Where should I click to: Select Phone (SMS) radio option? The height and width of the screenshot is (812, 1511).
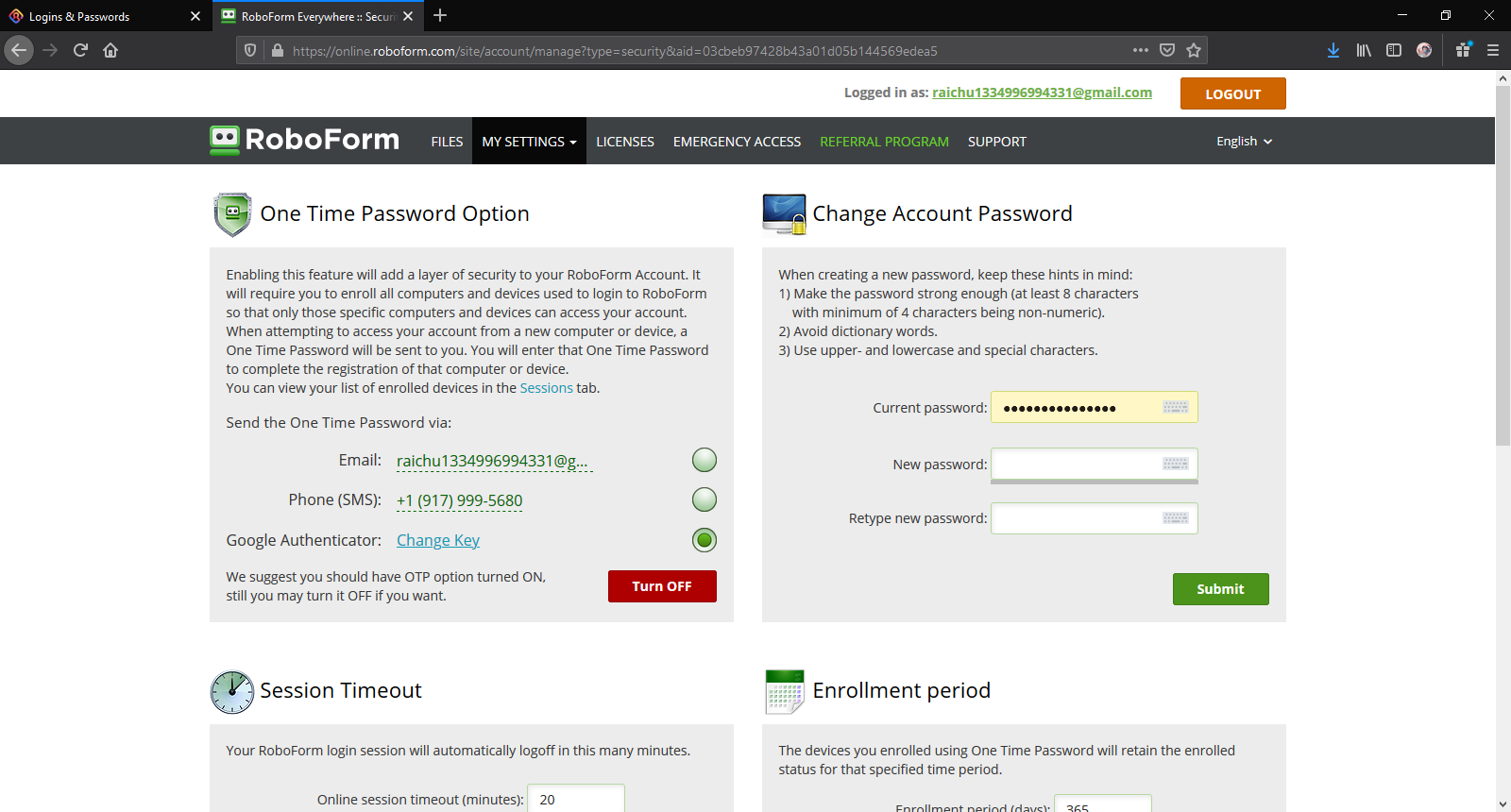click(x=705, y=499)
